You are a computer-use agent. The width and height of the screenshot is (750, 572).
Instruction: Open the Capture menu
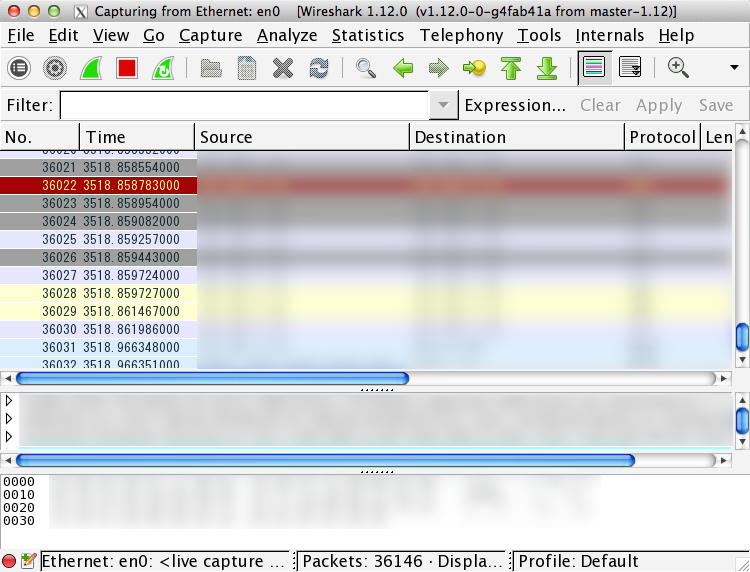210,35
